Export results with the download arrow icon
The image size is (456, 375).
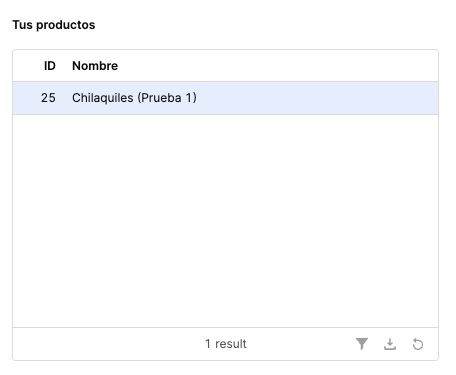[390, 344]
